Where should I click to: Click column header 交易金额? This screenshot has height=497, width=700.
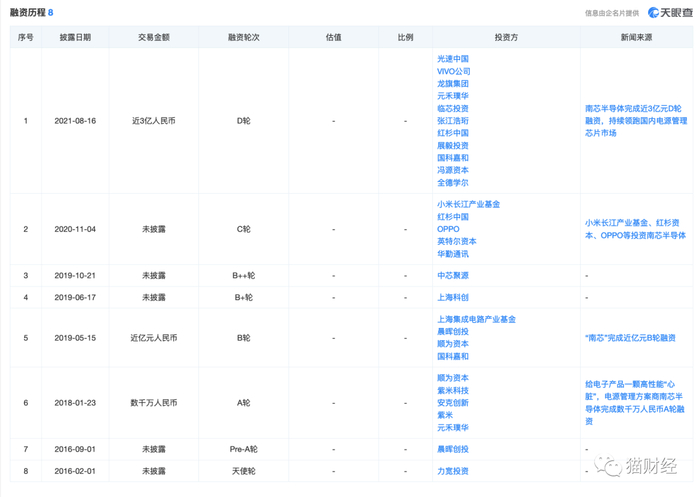154,38
